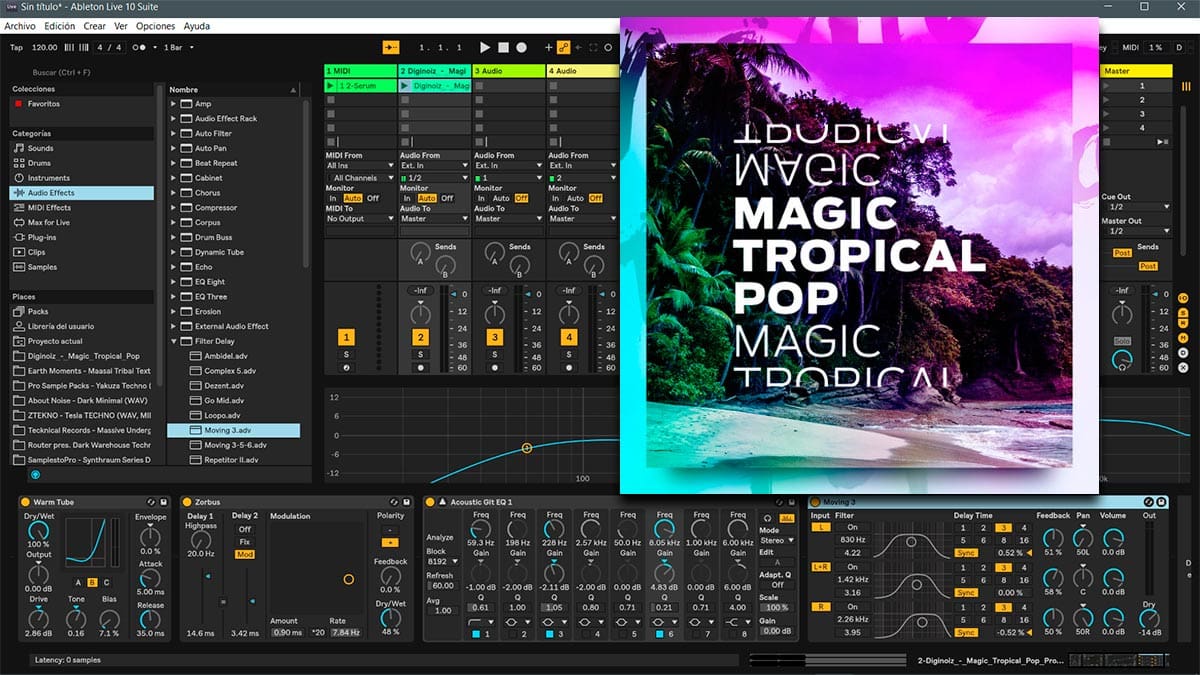
Task: Toggle Warm Tube device on/off
Action: pos(25,502)
